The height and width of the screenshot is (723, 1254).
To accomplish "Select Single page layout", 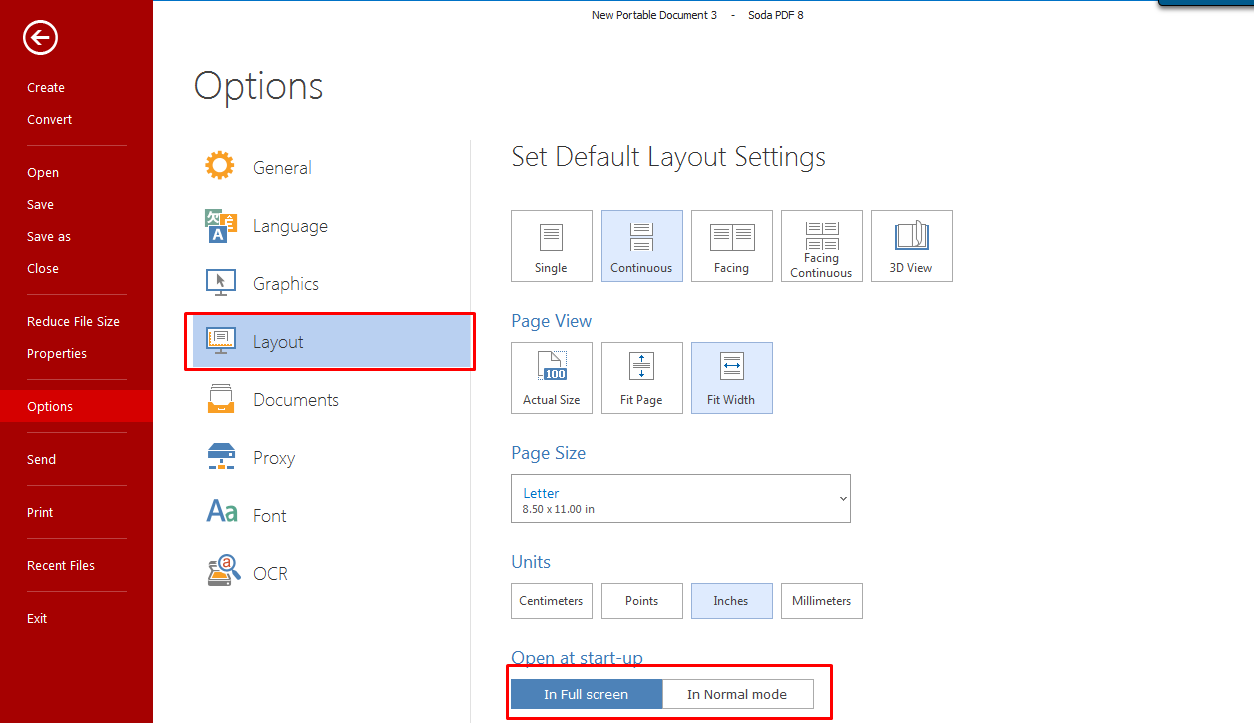I will [x=552, y=246].
